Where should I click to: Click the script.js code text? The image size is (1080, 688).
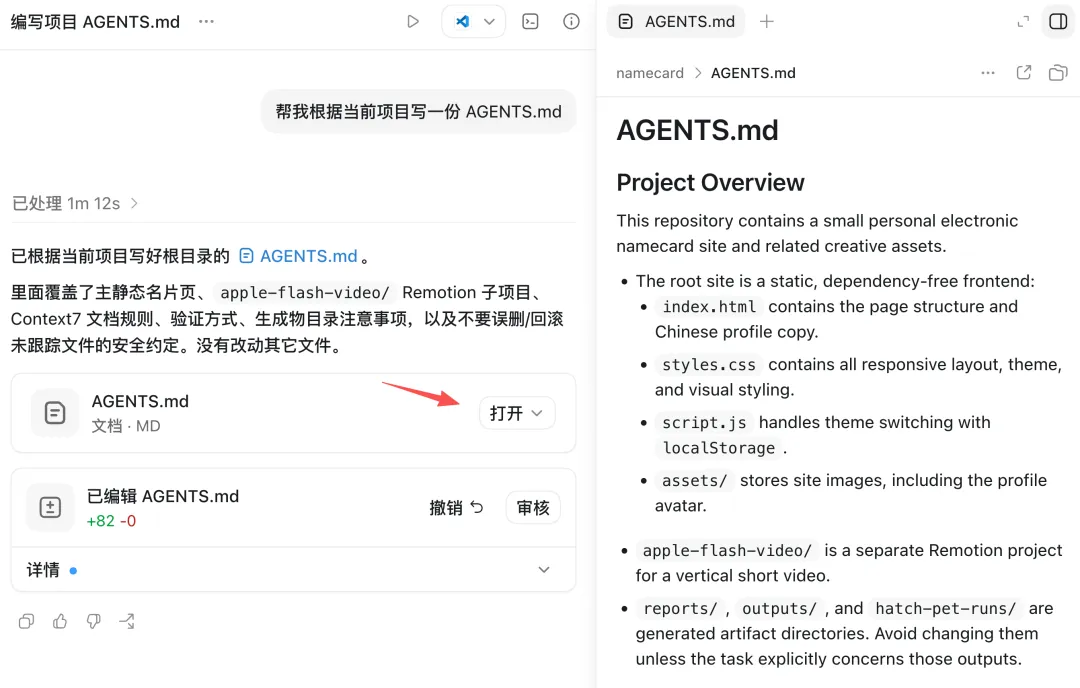(704, 422)
